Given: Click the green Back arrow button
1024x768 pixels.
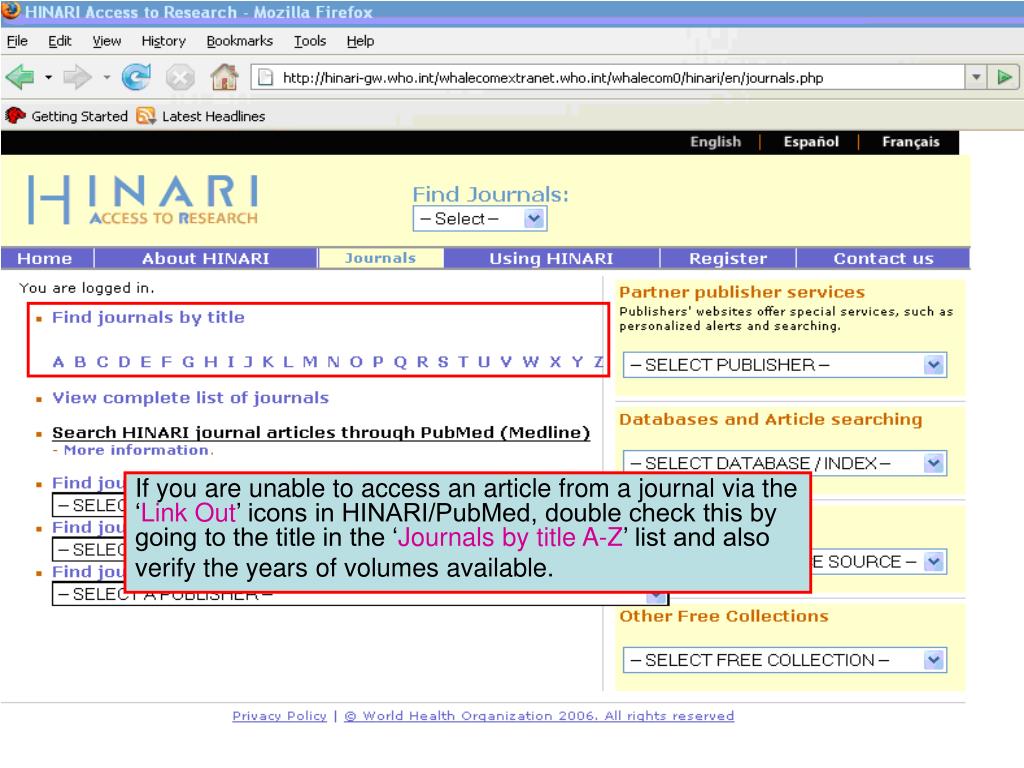Looking at the screenshot, I should point(20,78).
